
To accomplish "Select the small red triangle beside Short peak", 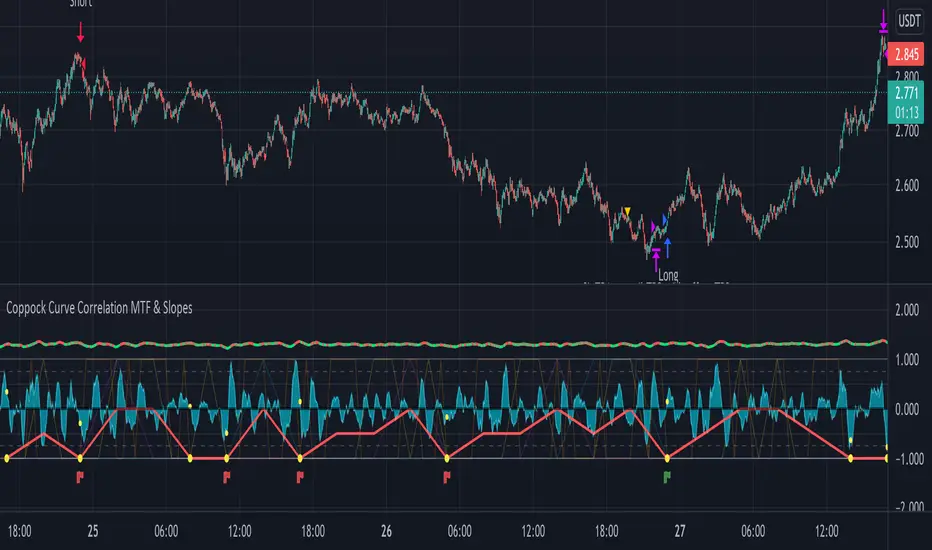I will pos(84,63).
